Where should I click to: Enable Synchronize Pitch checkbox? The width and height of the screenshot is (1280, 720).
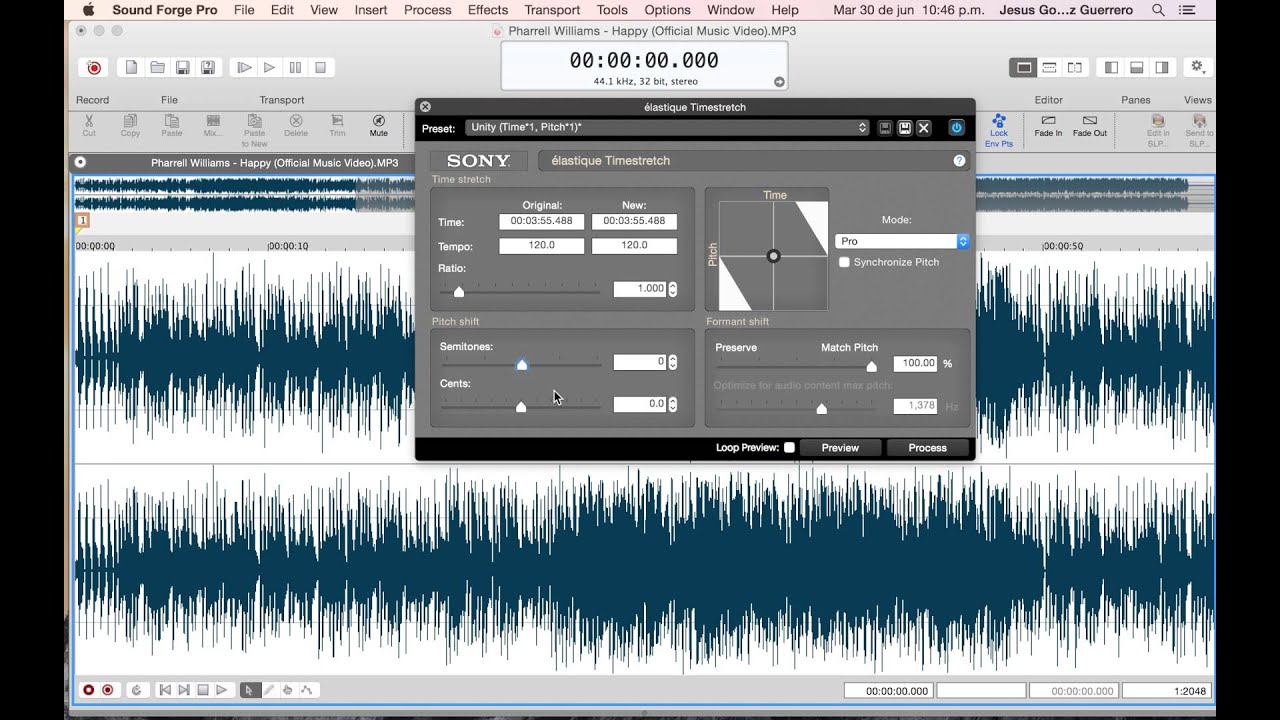click(845, 262)
